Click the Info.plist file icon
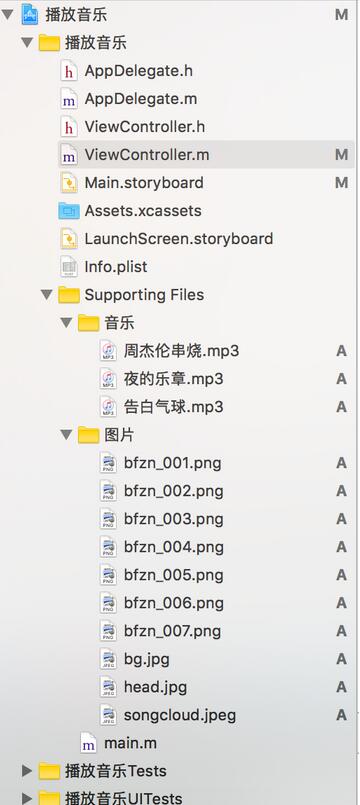The image size is (360, 805). point(68,267)
